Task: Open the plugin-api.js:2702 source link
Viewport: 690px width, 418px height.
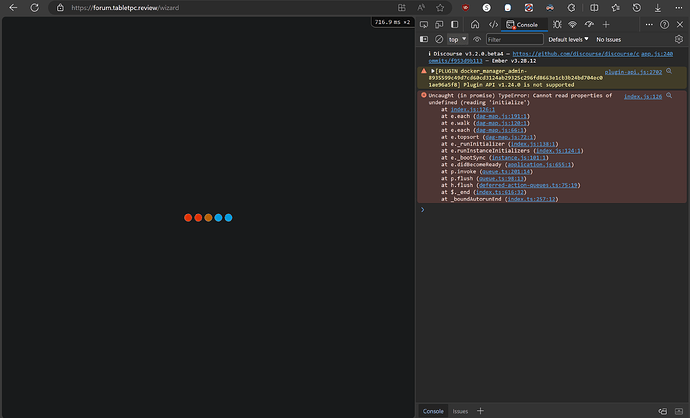Action: click(633, 72)
